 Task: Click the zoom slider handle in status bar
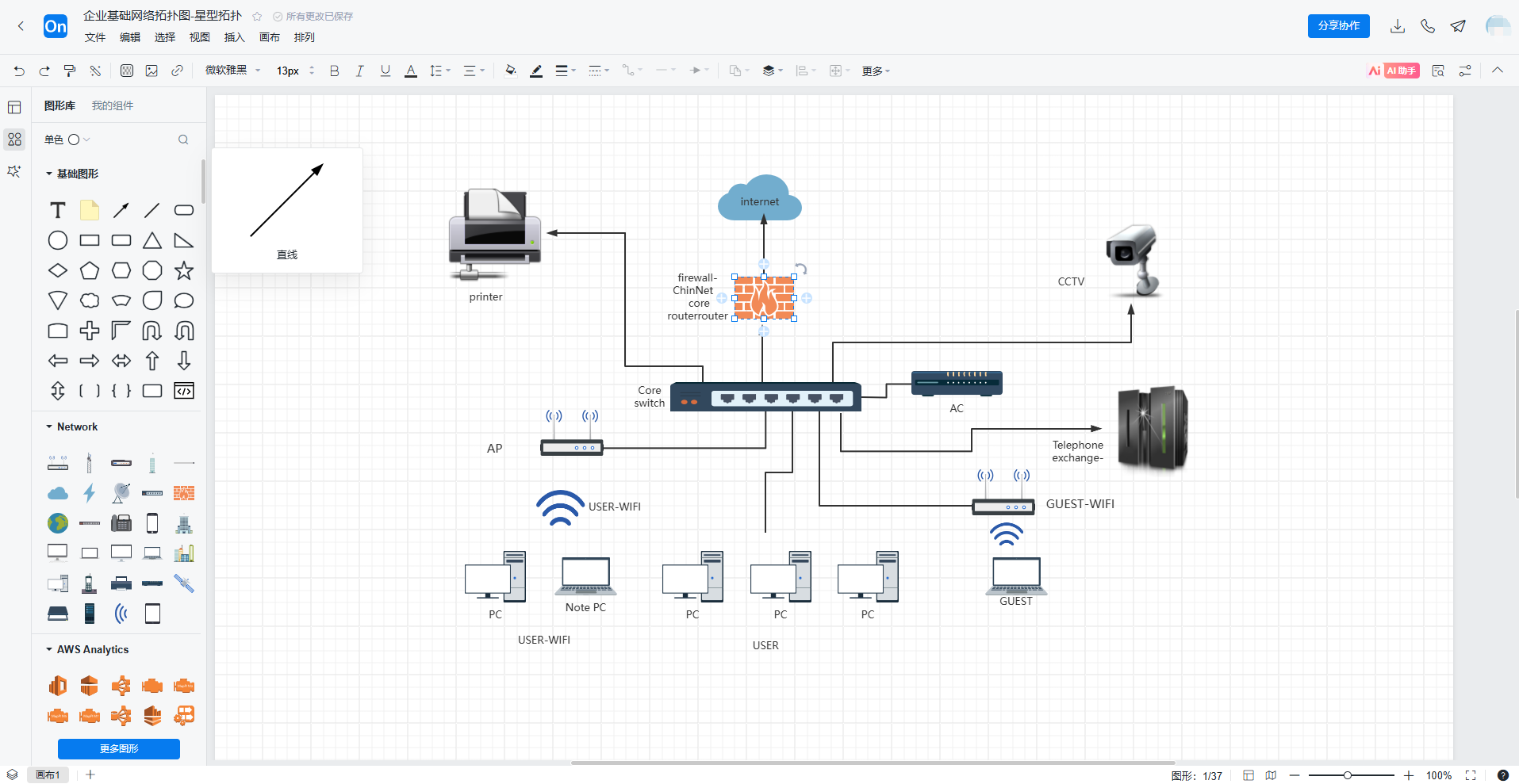1347,775
